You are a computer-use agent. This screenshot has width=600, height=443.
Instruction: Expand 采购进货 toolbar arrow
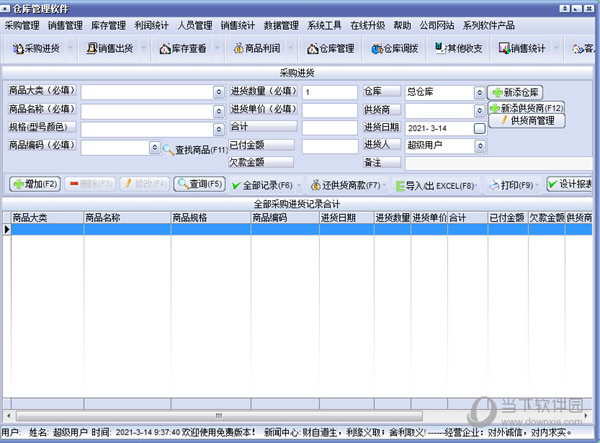click(70, 49)
